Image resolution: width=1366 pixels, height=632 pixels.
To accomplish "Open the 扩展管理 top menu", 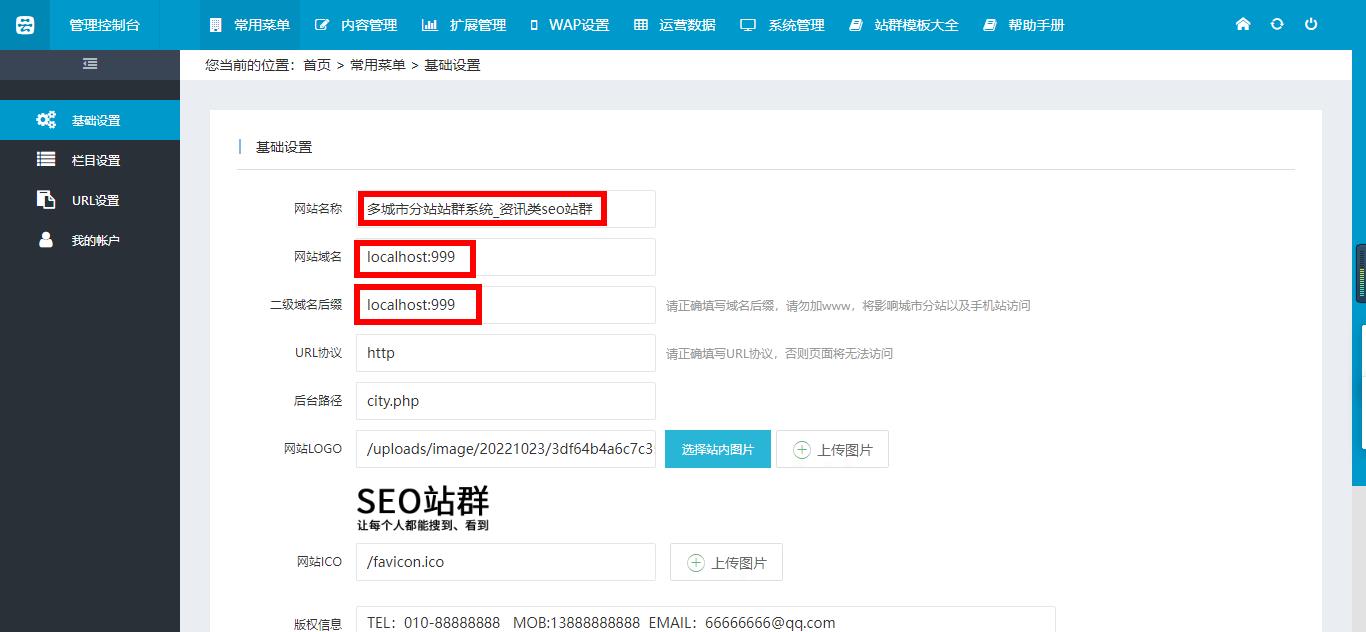I will [464, 25].
